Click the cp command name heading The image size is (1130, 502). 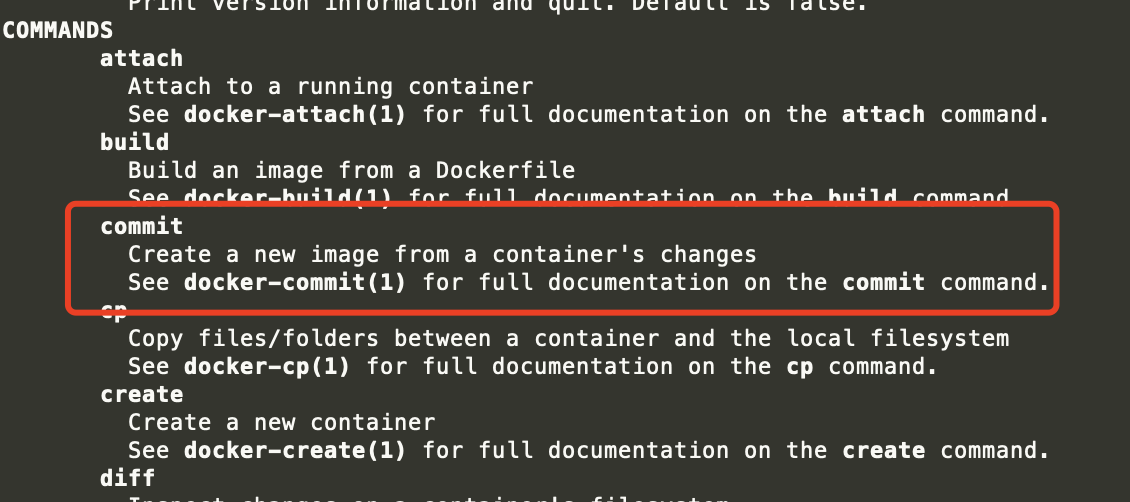(113, 312)
